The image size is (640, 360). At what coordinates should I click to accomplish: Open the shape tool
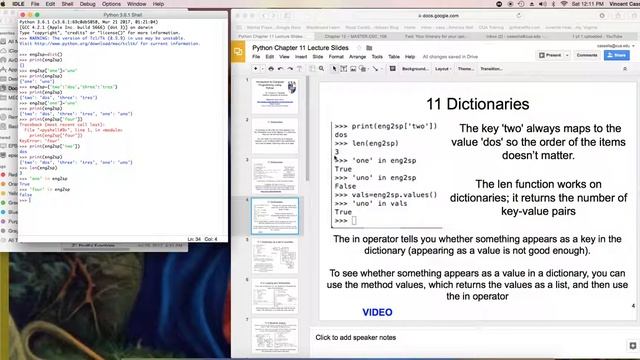(x=363, y=69)
